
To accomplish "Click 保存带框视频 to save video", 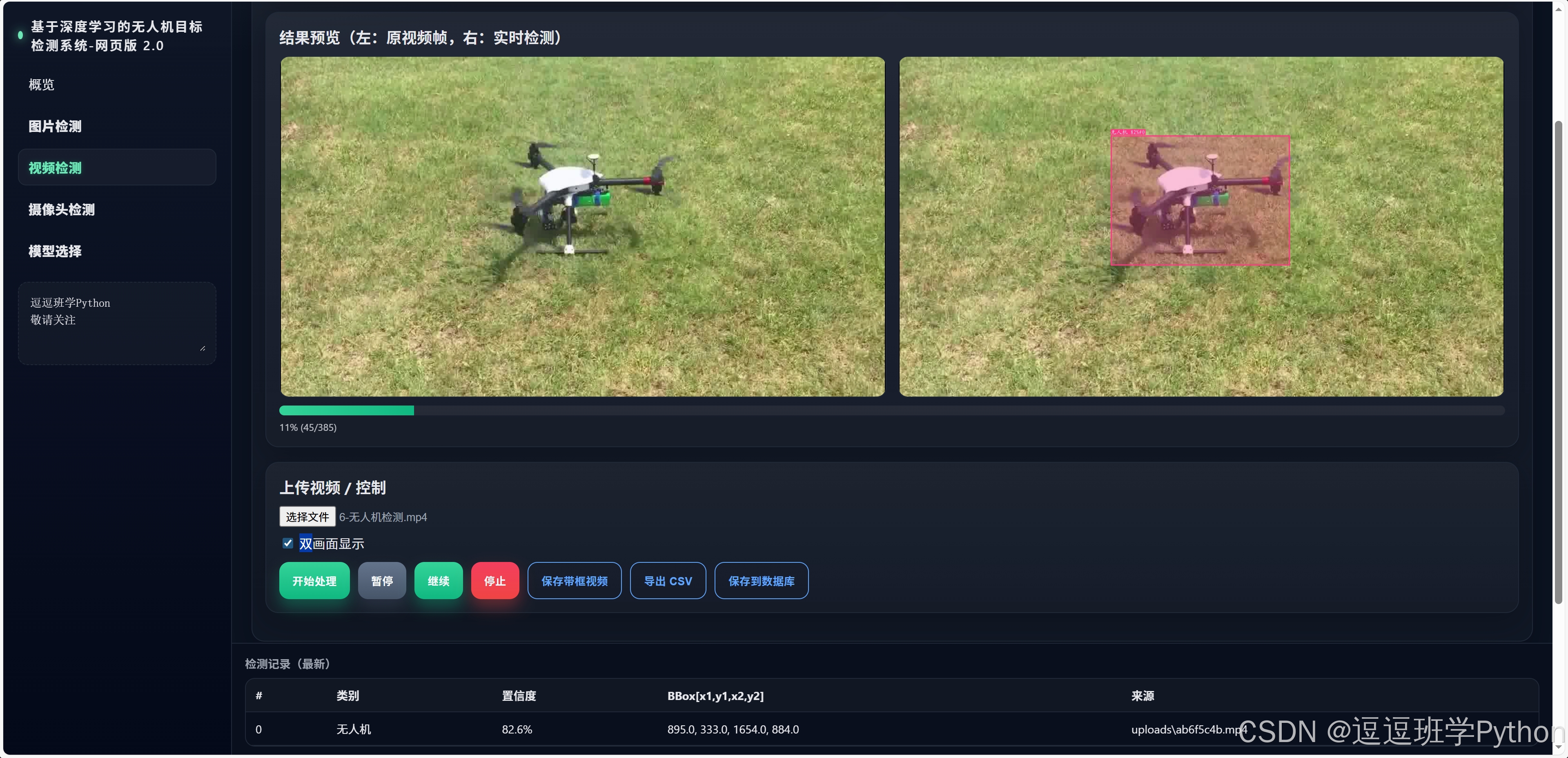I will [x=574, y=580].
